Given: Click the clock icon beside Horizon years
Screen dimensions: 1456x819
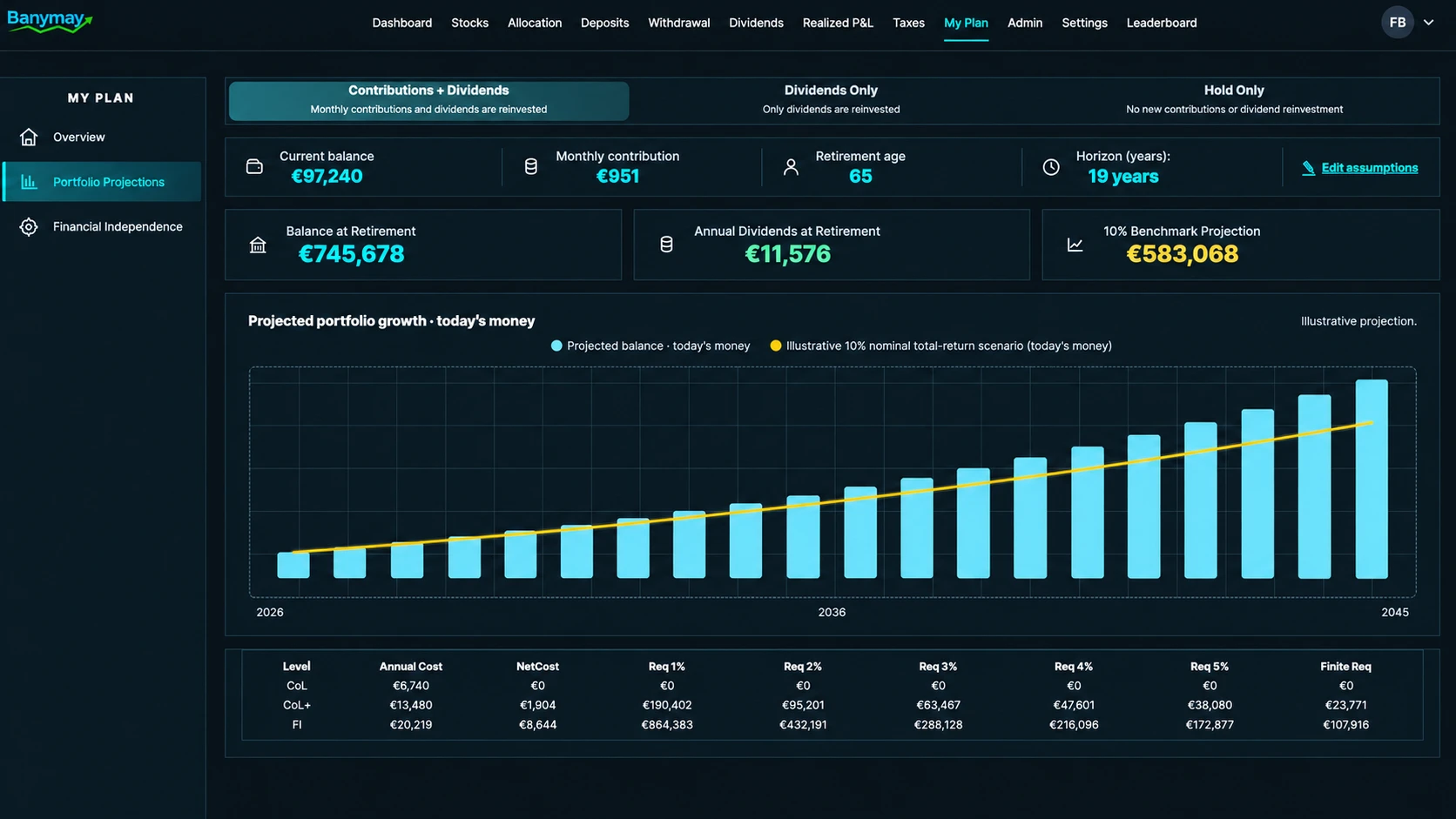Looking at the screenshot, I should (1051, 166).
